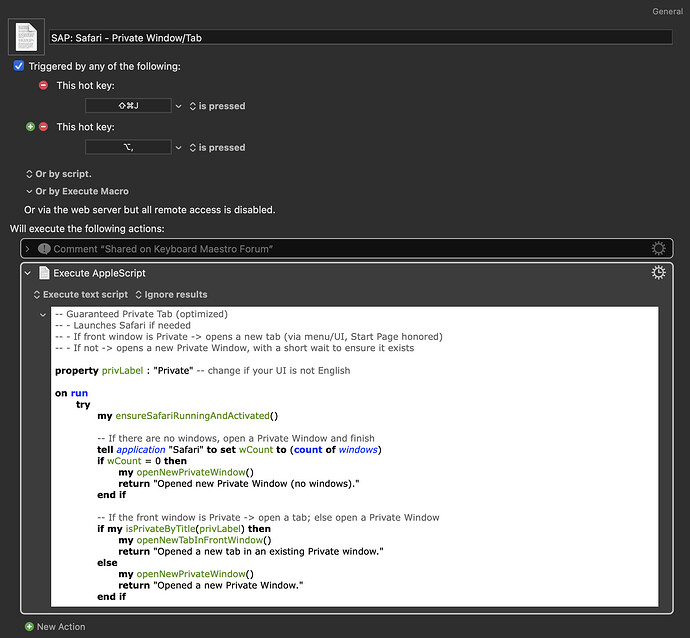Click 'if wCount = 0 then' line
This screenshot has height=638, width=690.
(x=142, y=461)
